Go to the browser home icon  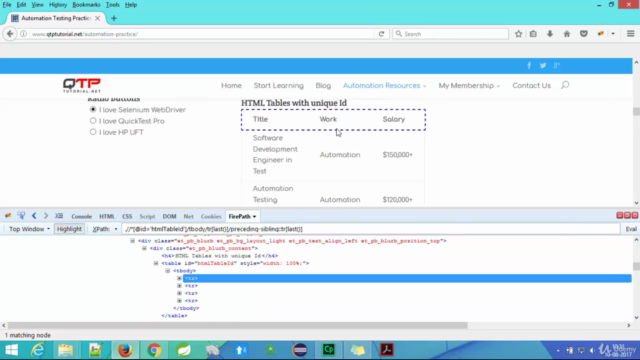tap(567, 34)
